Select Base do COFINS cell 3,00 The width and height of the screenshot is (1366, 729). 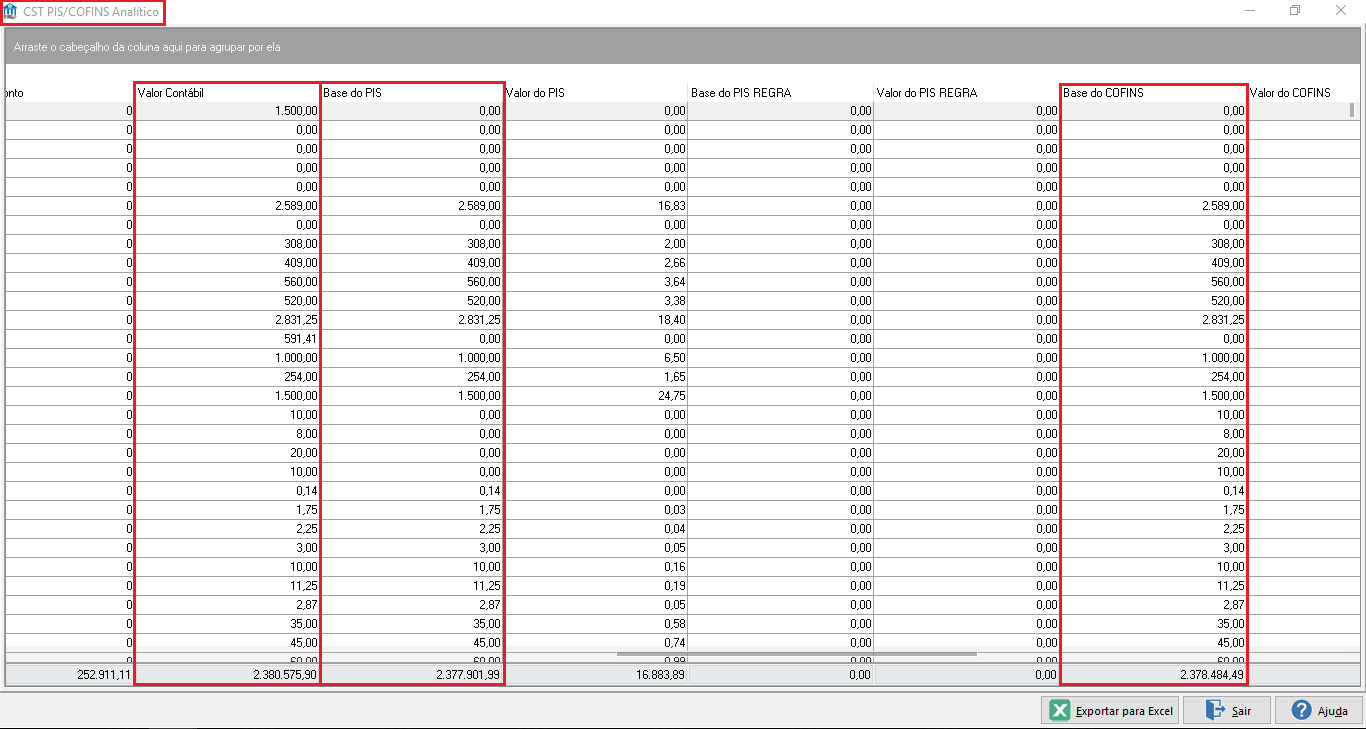(1154, 548)
